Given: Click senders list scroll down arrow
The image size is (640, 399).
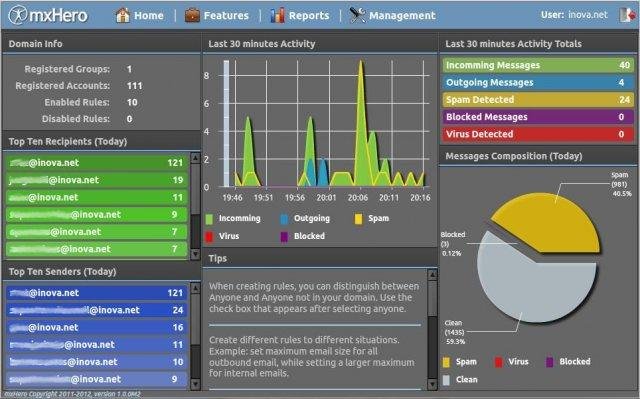Looking at the screenshot, I should (x=195, y=384).
